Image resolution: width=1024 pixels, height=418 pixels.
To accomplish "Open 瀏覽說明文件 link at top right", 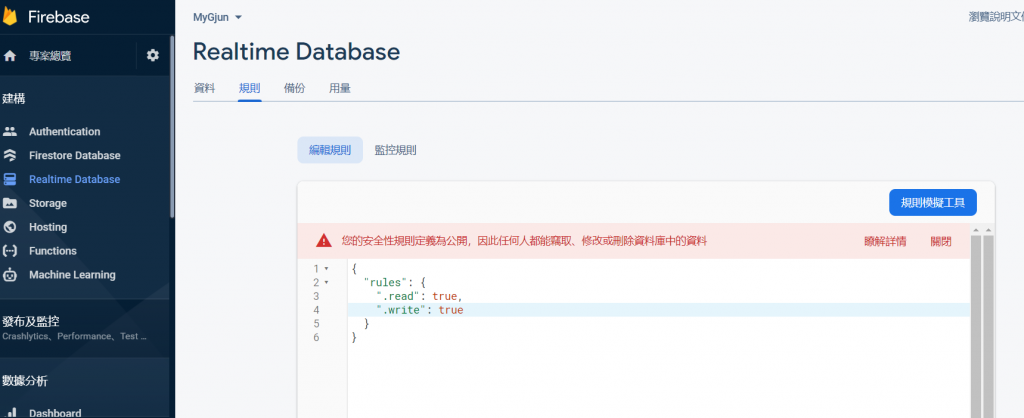I will pyautogui.click(x=996, y=18).
